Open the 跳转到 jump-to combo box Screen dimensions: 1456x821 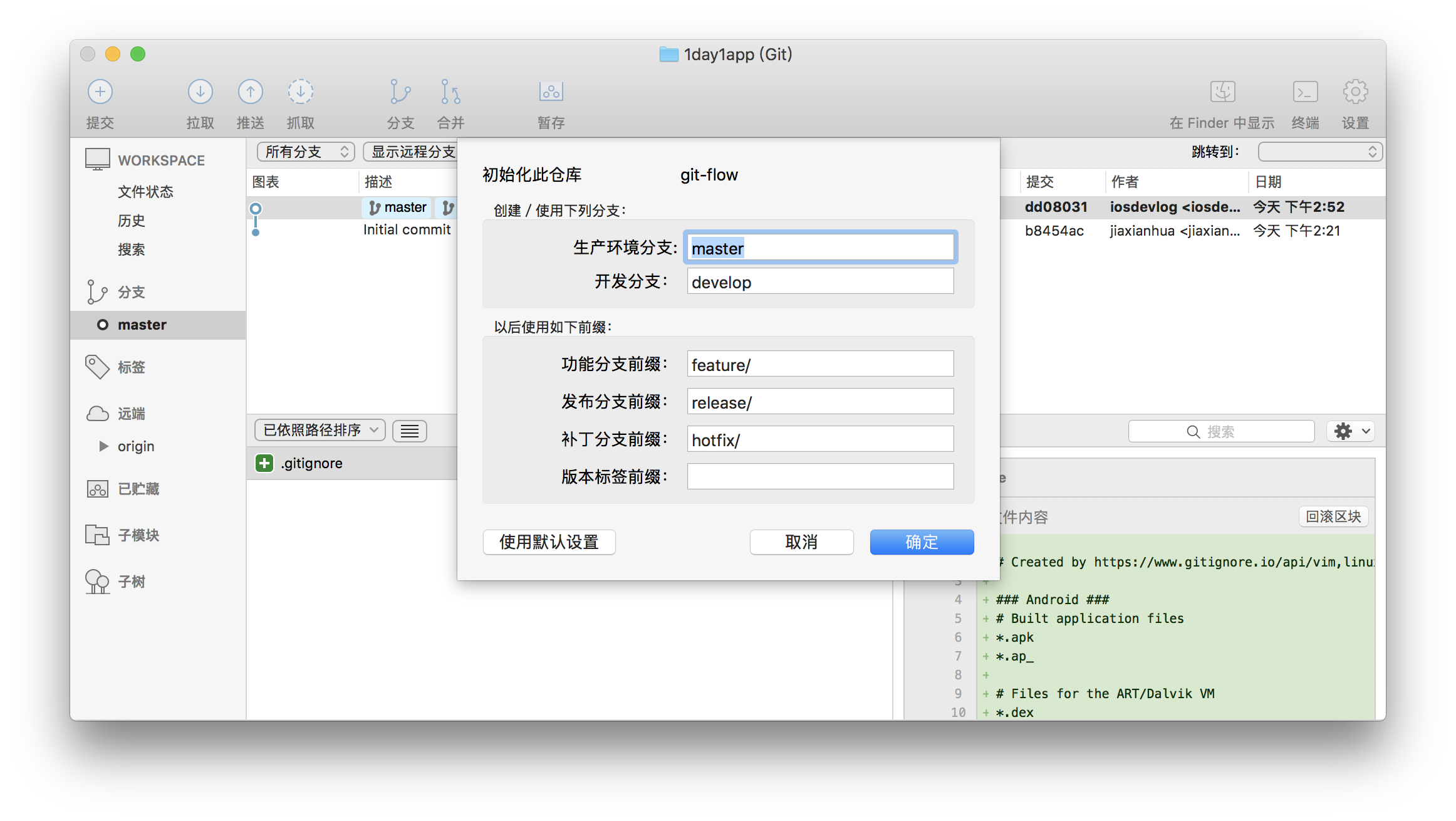coord(1320,152)
